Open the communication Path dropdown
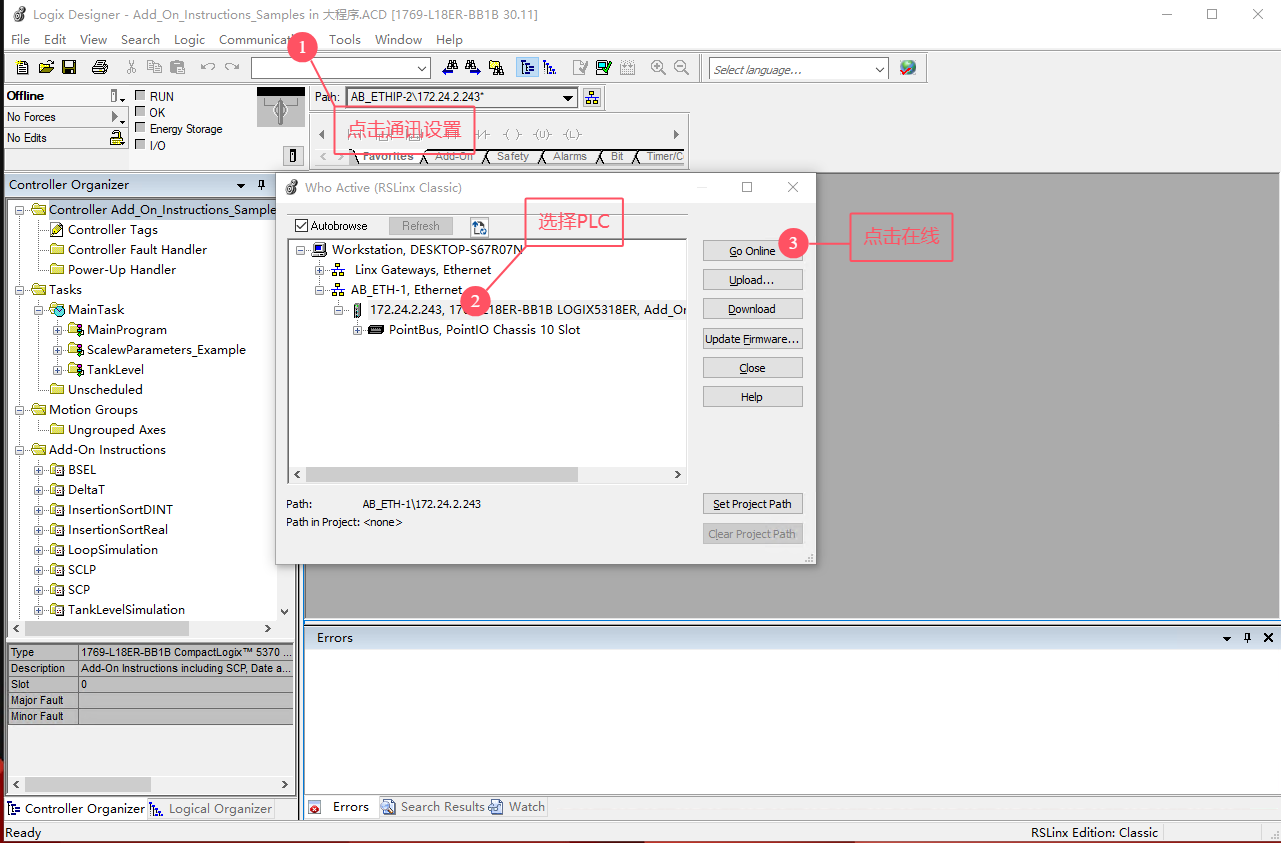 (x=569, y=97)
